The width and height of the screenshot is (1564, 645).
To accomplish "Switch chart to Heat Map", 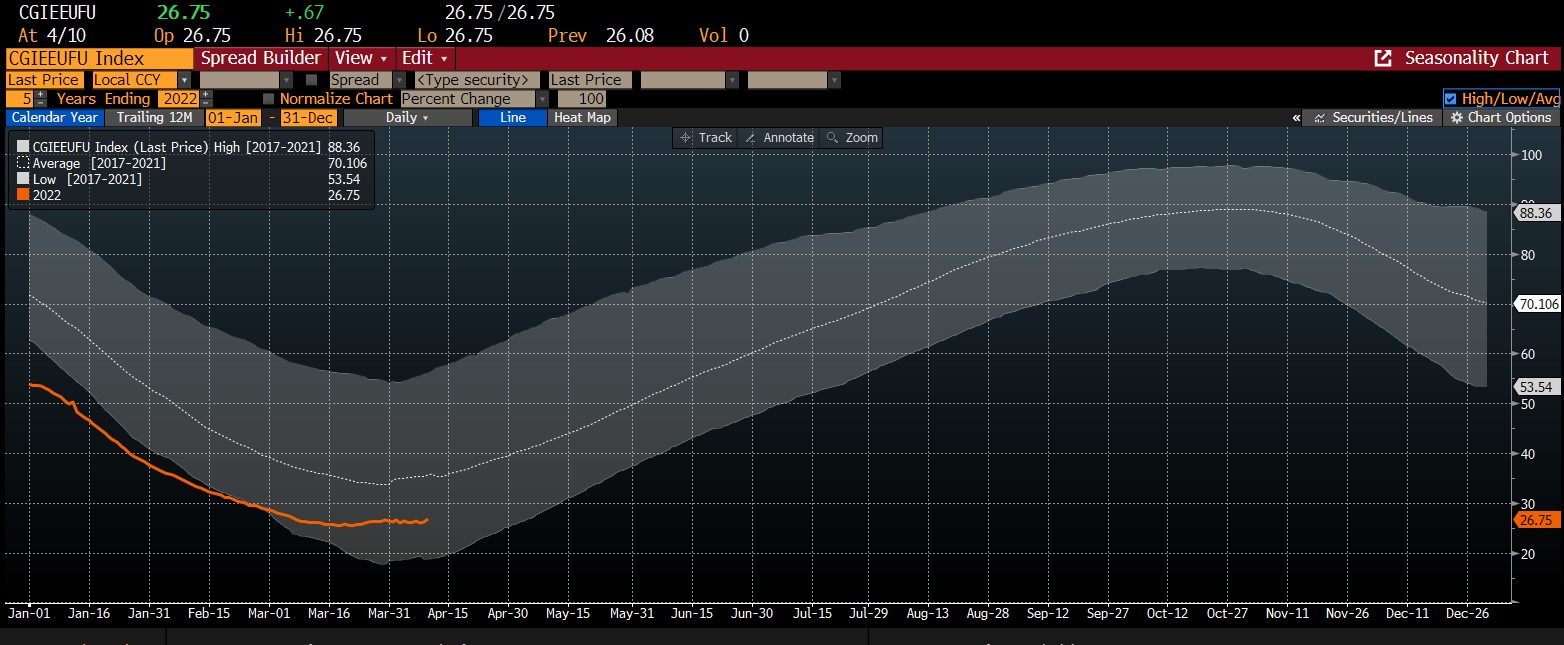I will click(582, 118).
